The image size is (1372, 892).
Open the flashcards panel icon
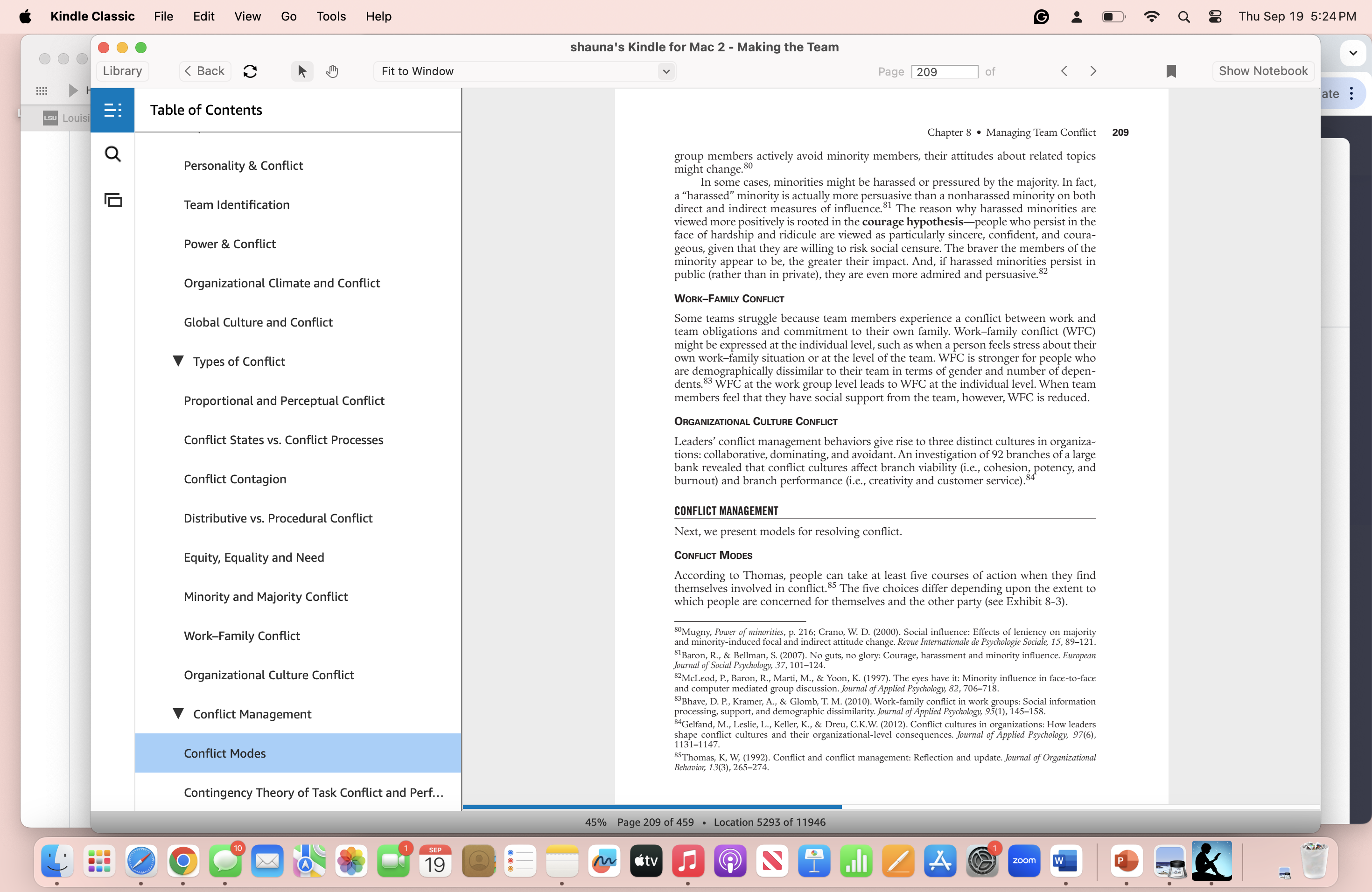click(112, 200)
